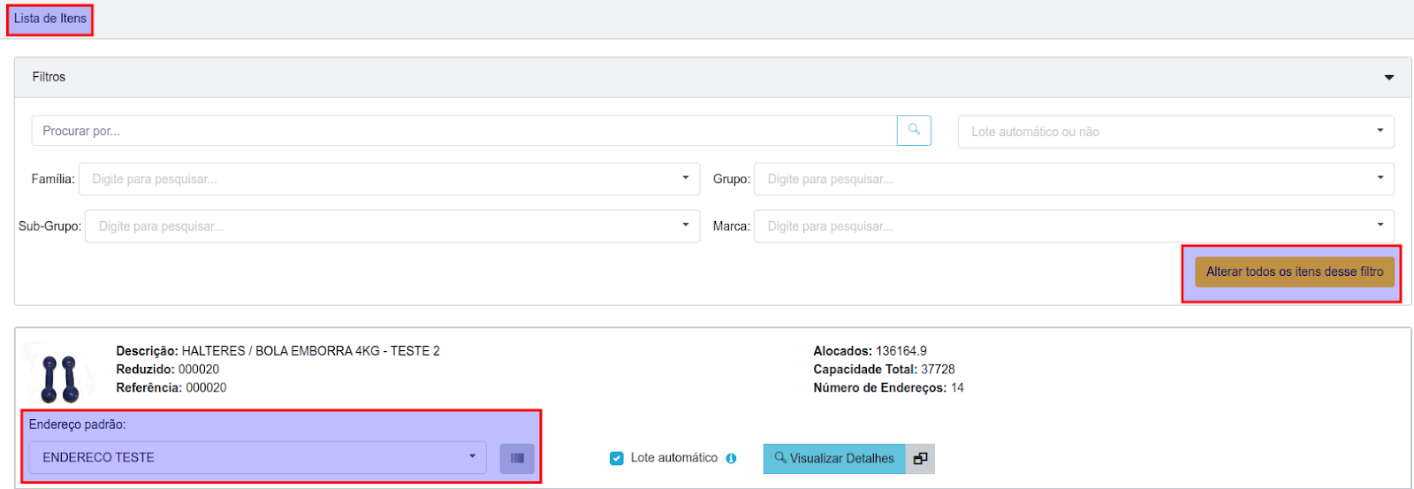Click the halteres product thumbnail
Image resolution: width=1414 pixels, height=489 pixels.
pos(59,377)
